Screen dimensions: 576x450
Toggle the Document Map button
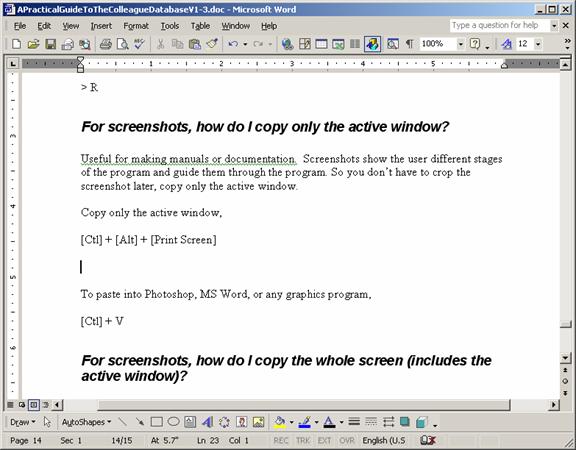392,44
